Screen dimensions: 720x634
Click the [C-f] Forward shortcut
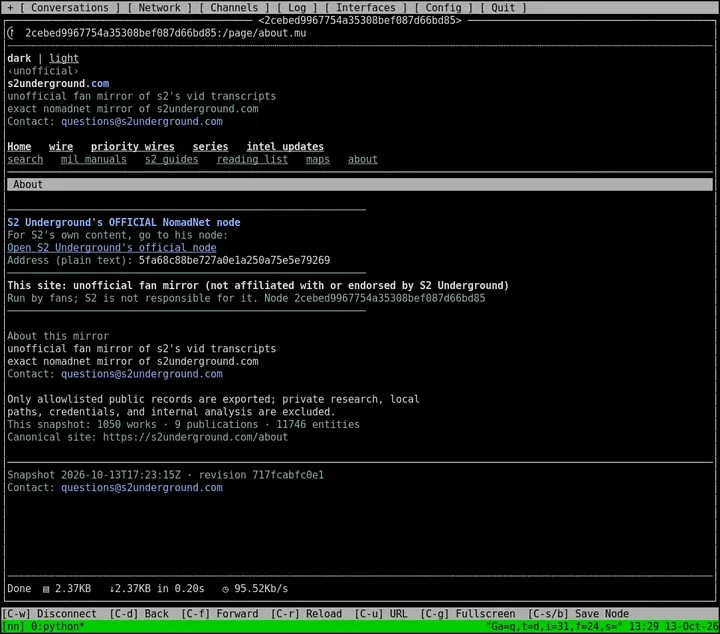click(219, 614)
